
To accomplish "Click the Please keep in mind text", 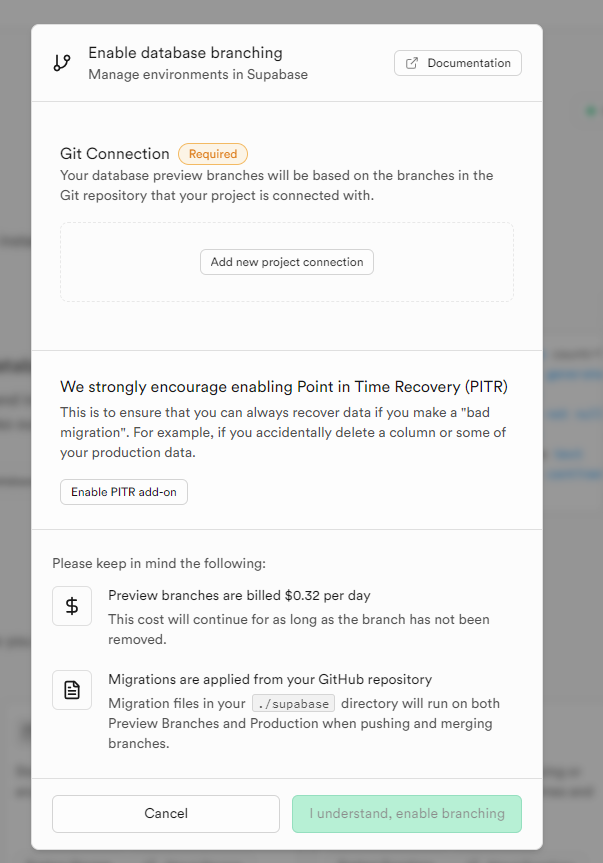I will (x=159, y=564).
